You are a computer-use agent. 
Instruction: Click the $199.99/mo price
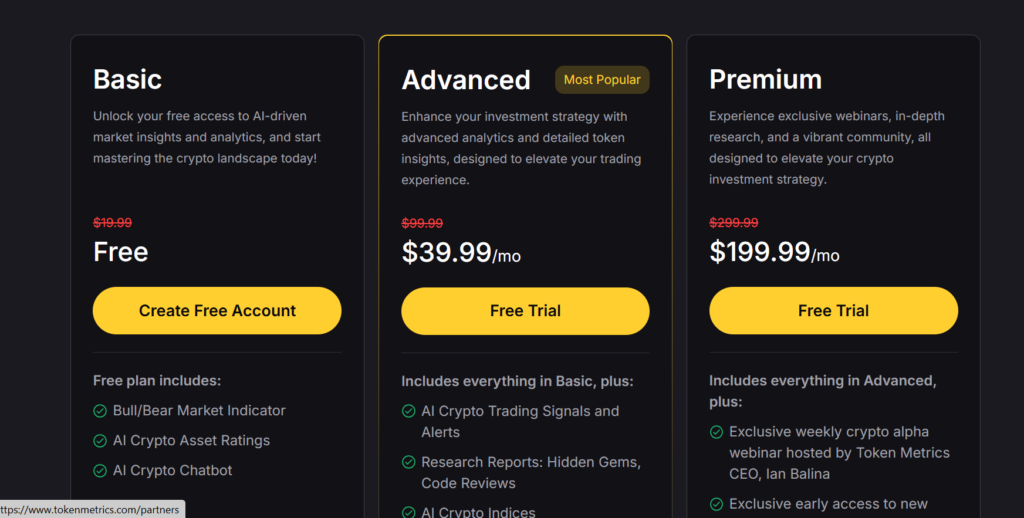pyautogui.click(x=774, y=253)
